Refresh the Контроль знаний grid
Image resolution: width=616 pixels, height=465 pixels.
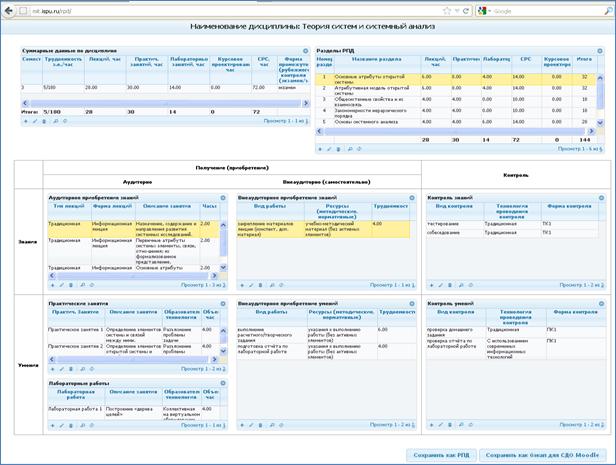471,285
